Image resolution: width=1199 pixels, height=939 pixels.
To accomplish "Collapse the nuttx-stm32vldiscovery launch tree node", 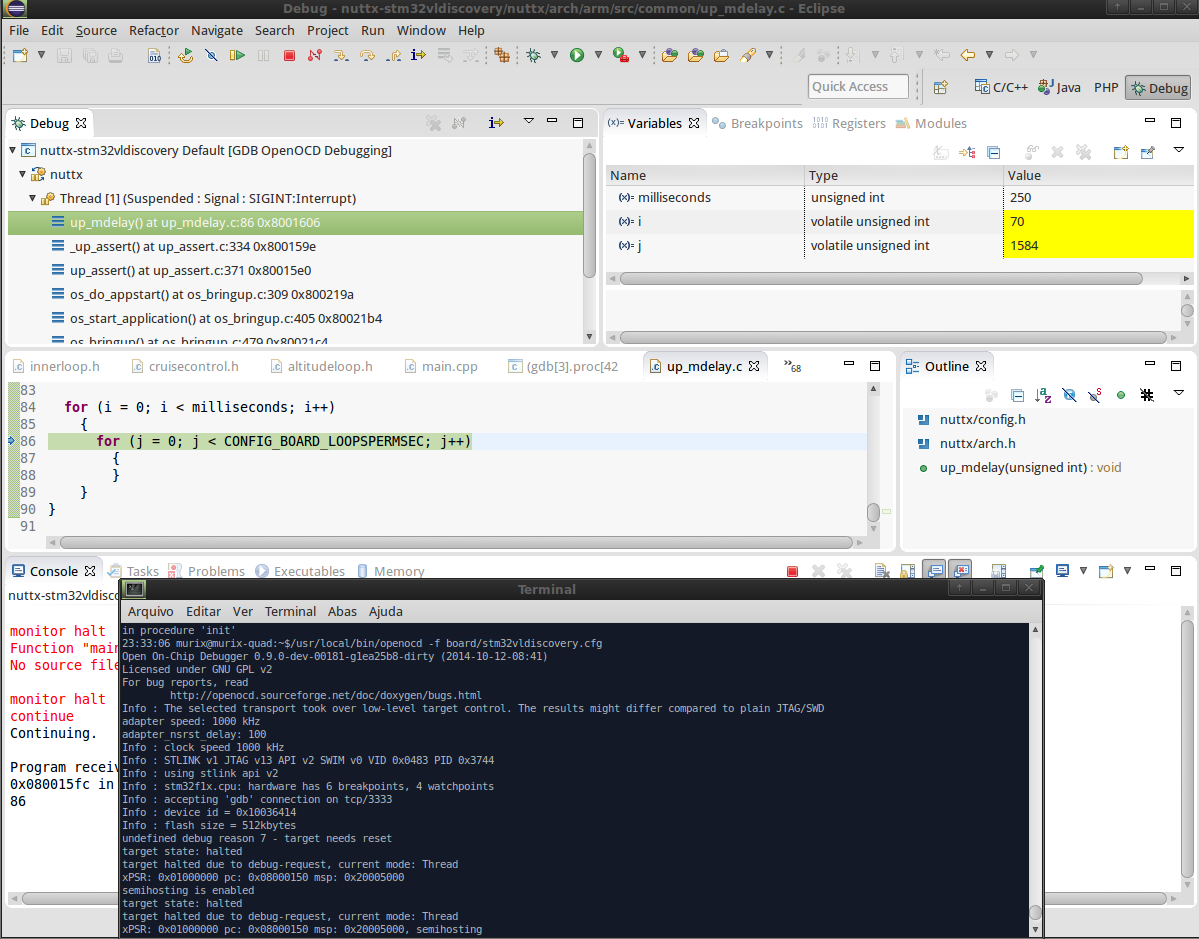I will click(13, 151).
